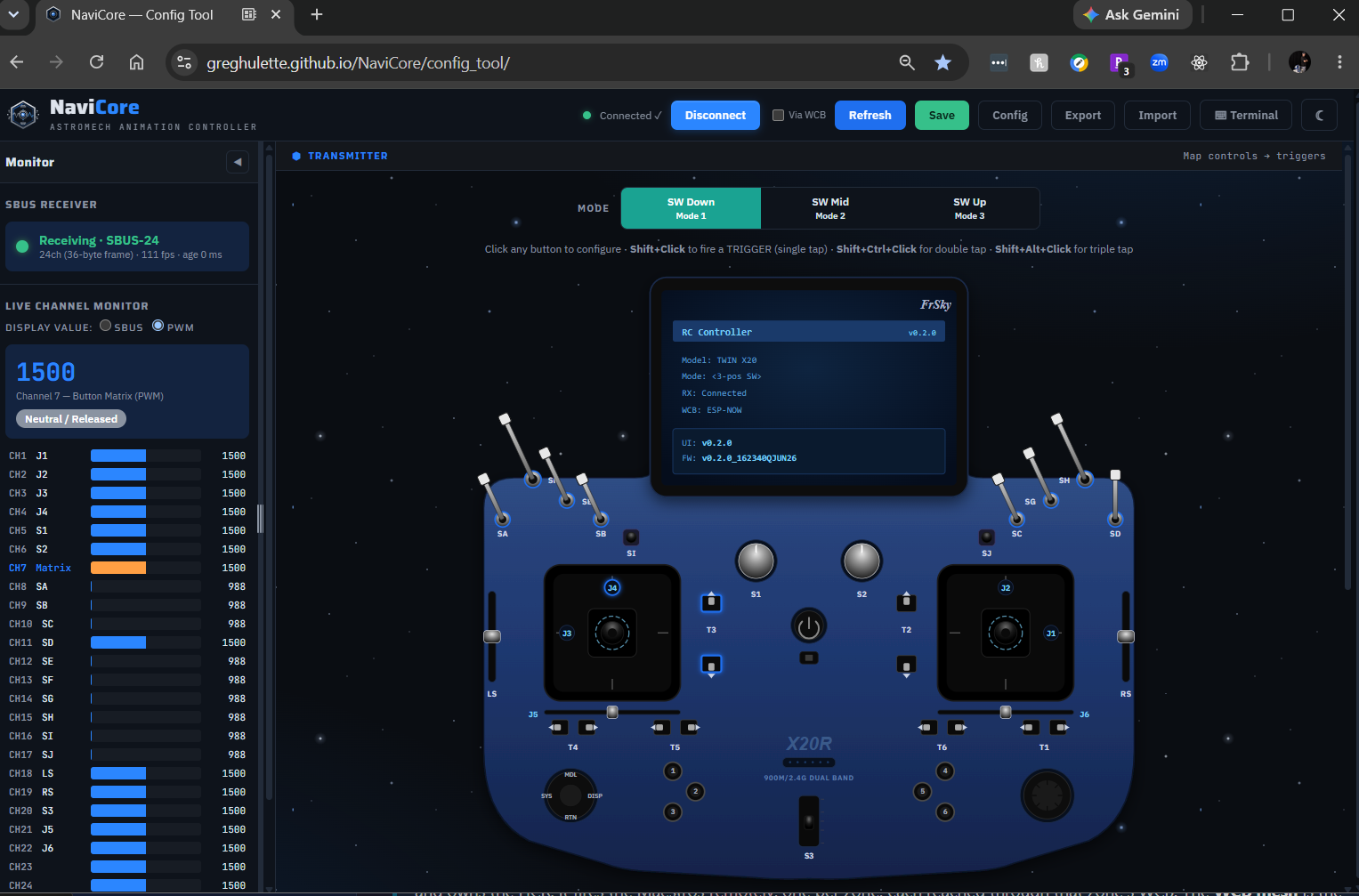Click the transmitter power button

click(x=809, y=626)
